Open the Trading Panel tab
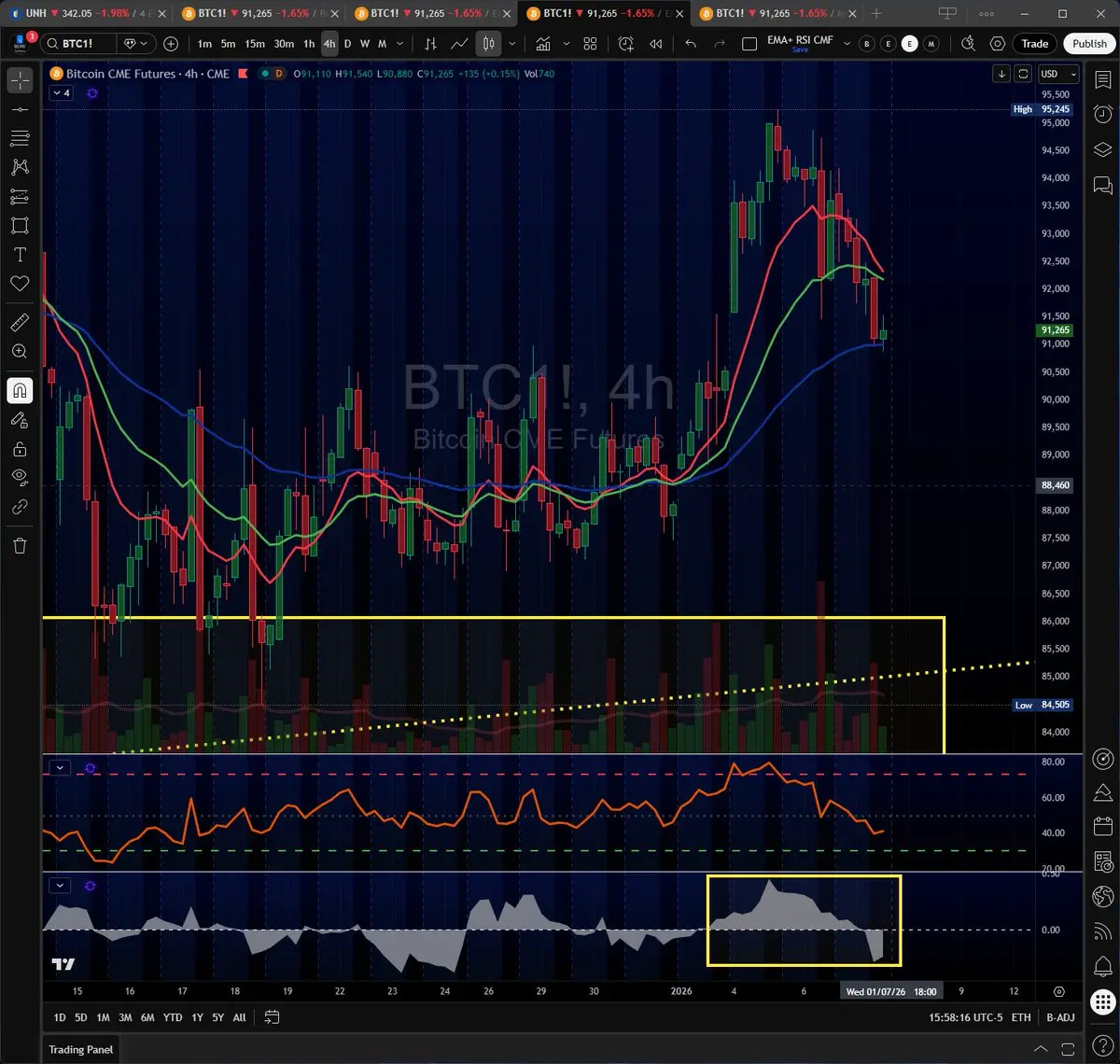 pos(81,1049)
